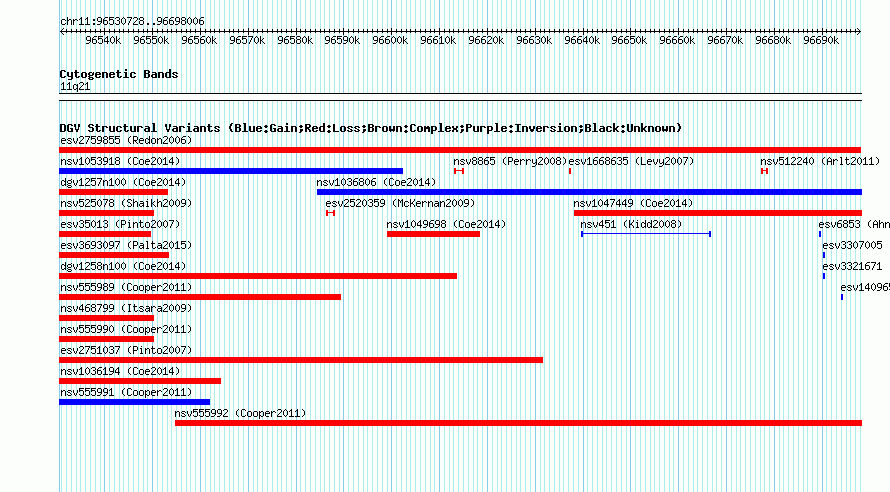This screenshot has height=492, width=890.
Task: Open variant label nsv468799 (Itsara2009)
Action: point(126,308)
